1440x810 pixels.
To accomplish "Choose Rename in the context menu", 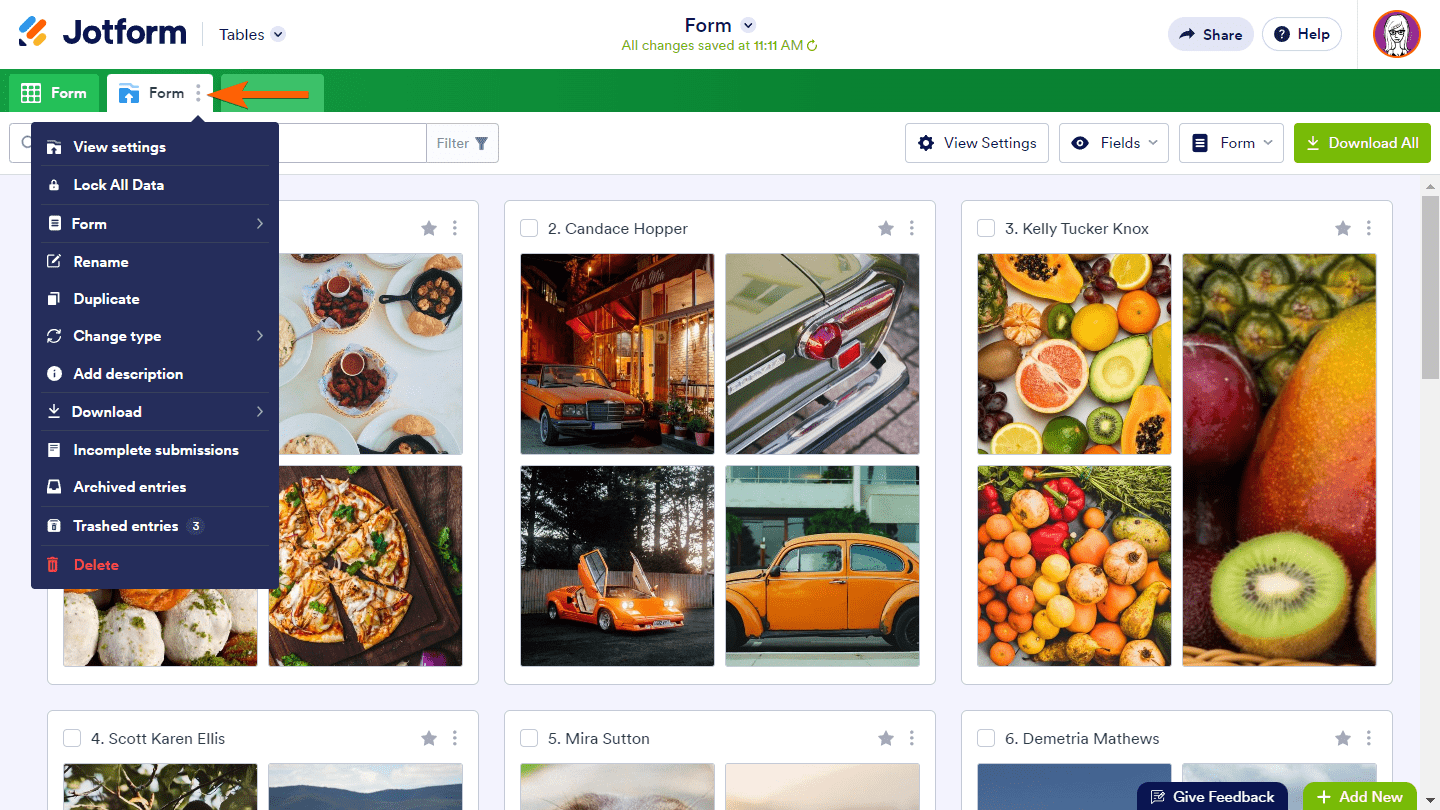I will point(155,262).
